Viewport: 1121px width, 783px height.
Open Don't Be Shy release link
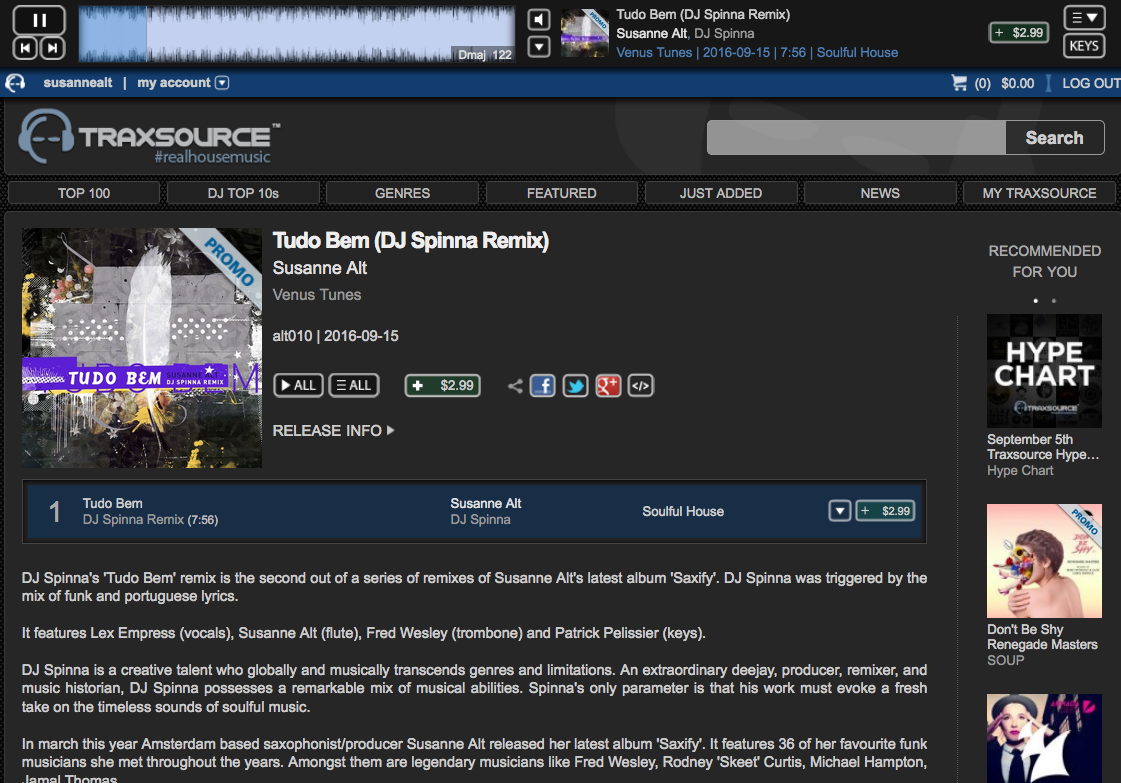[x=1025, y=629]
